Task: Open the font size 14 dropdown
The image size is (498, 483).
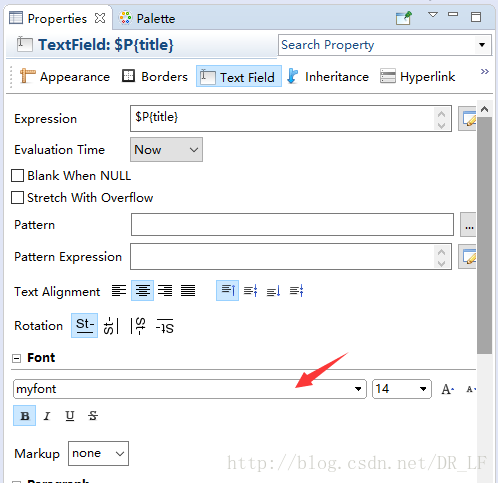Action: click(423, 389)
